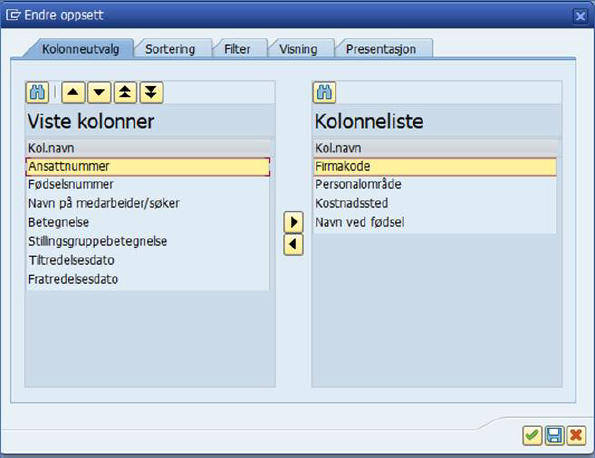Click the Endre oppsett title bar icon
Image resolution: width=595 pixels, height=458 pixels.
coord(13,15)
